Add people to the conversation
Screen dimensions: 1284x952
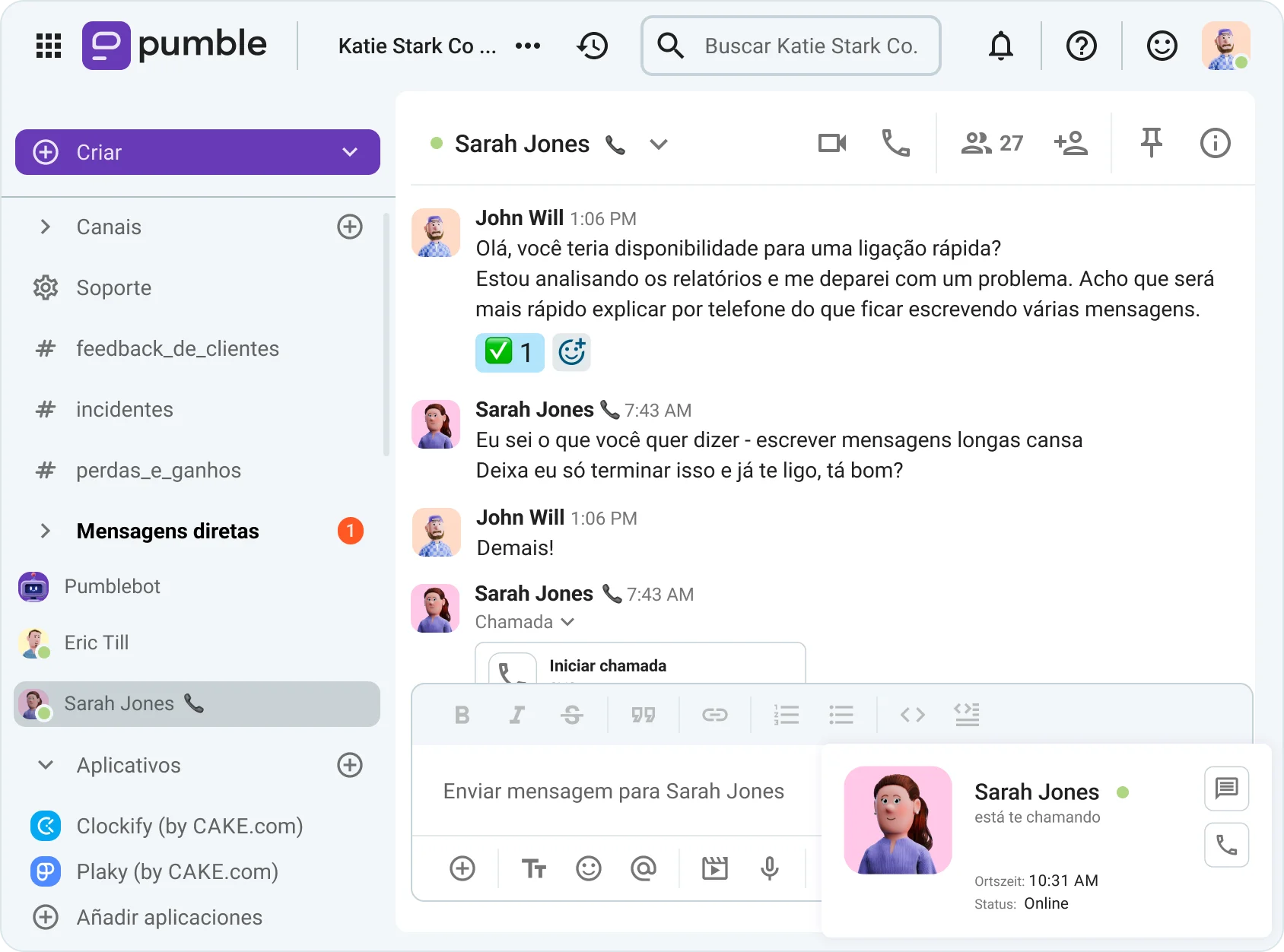[1072, 143]
